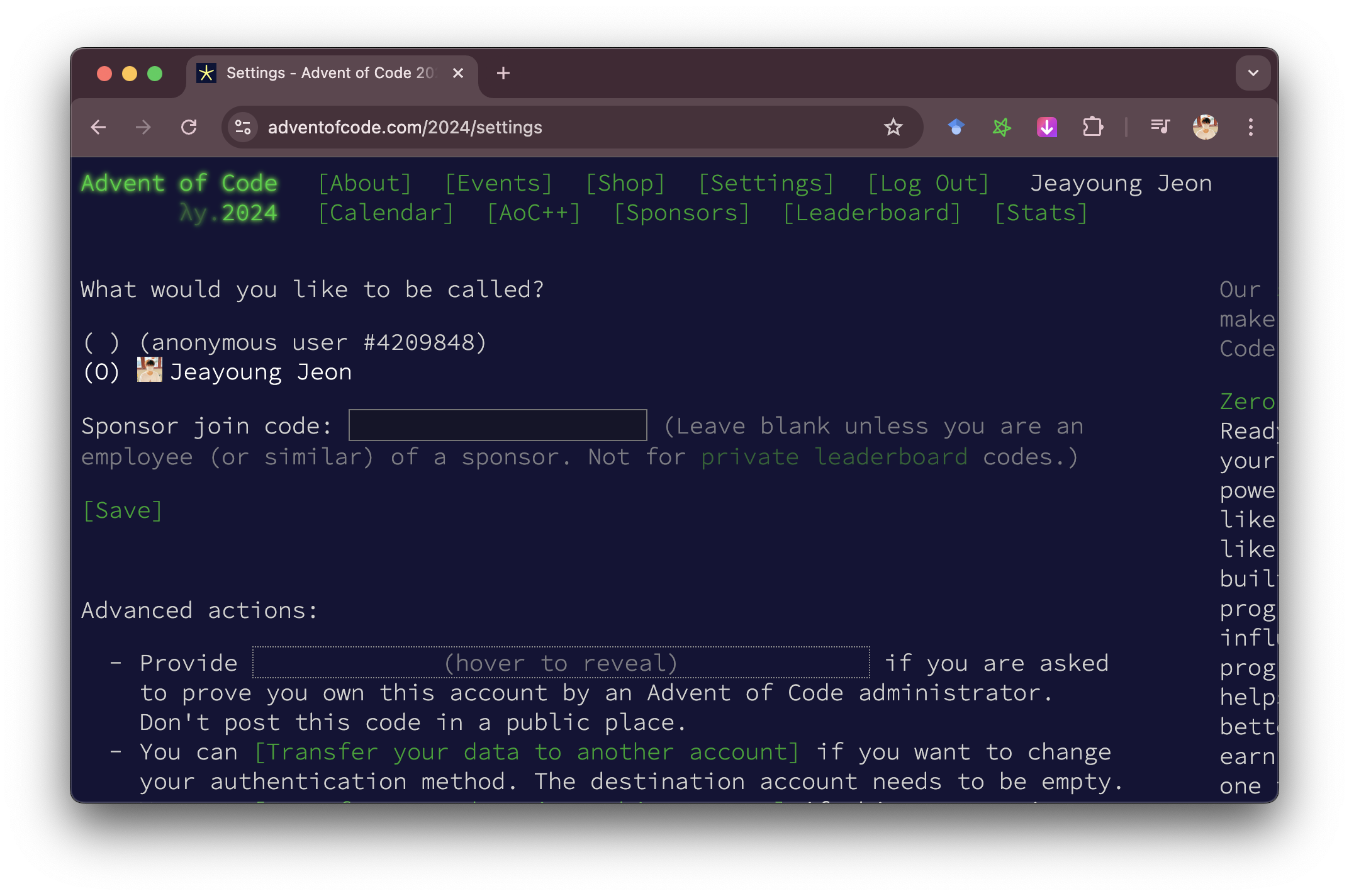Select anonymous user #4209848 radio option
The width and height of the screenshot is (1349, 896).
[x=101, y=343]
